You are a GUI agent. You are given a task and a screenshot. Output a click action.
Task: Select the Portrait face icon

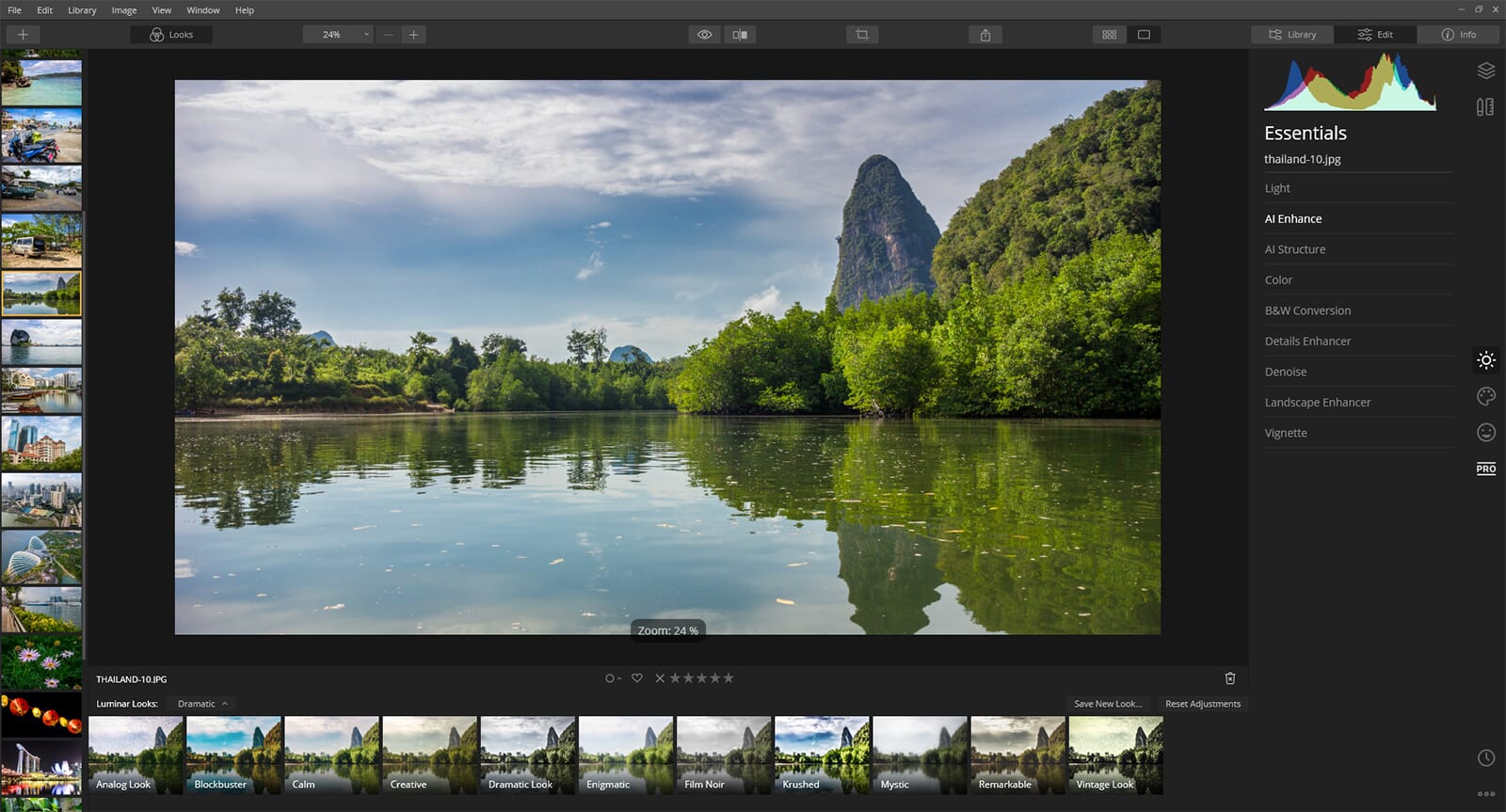coord(1486,432)
